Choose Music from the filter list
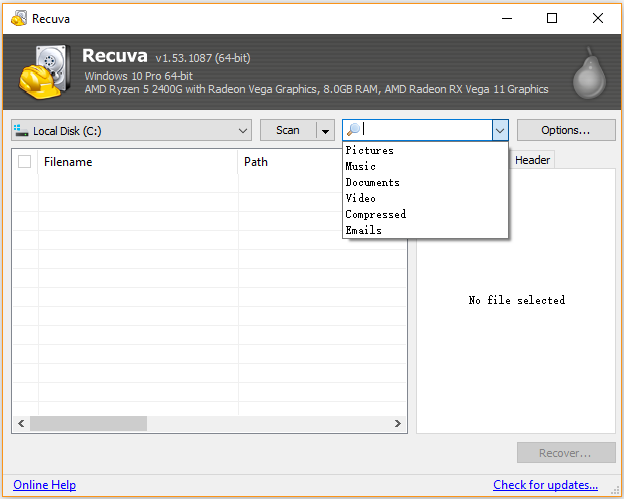Viewport: 624px width, 499px height. coord(425,166)
